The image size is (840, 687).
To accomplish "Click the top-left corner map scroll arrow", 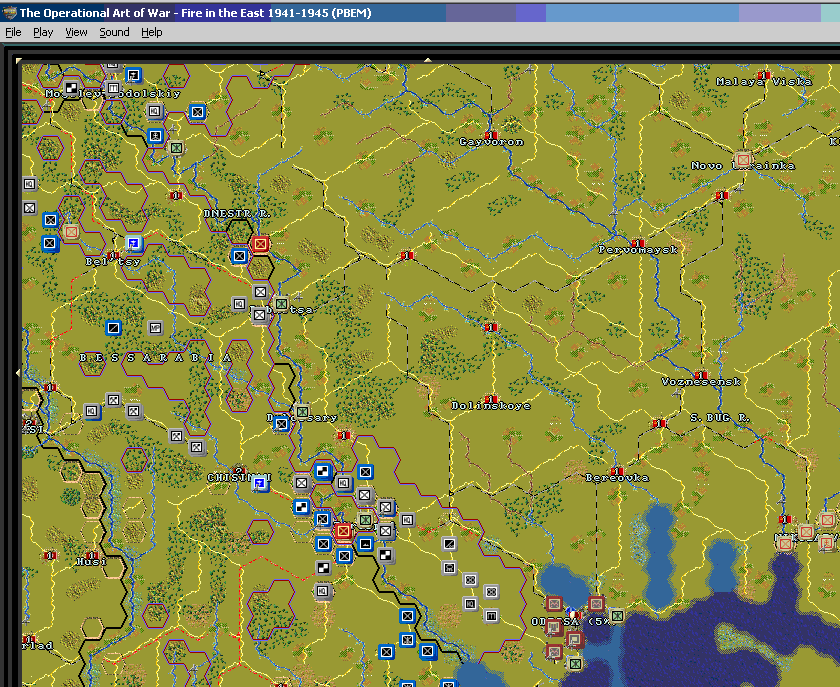I will coord(19,61).
